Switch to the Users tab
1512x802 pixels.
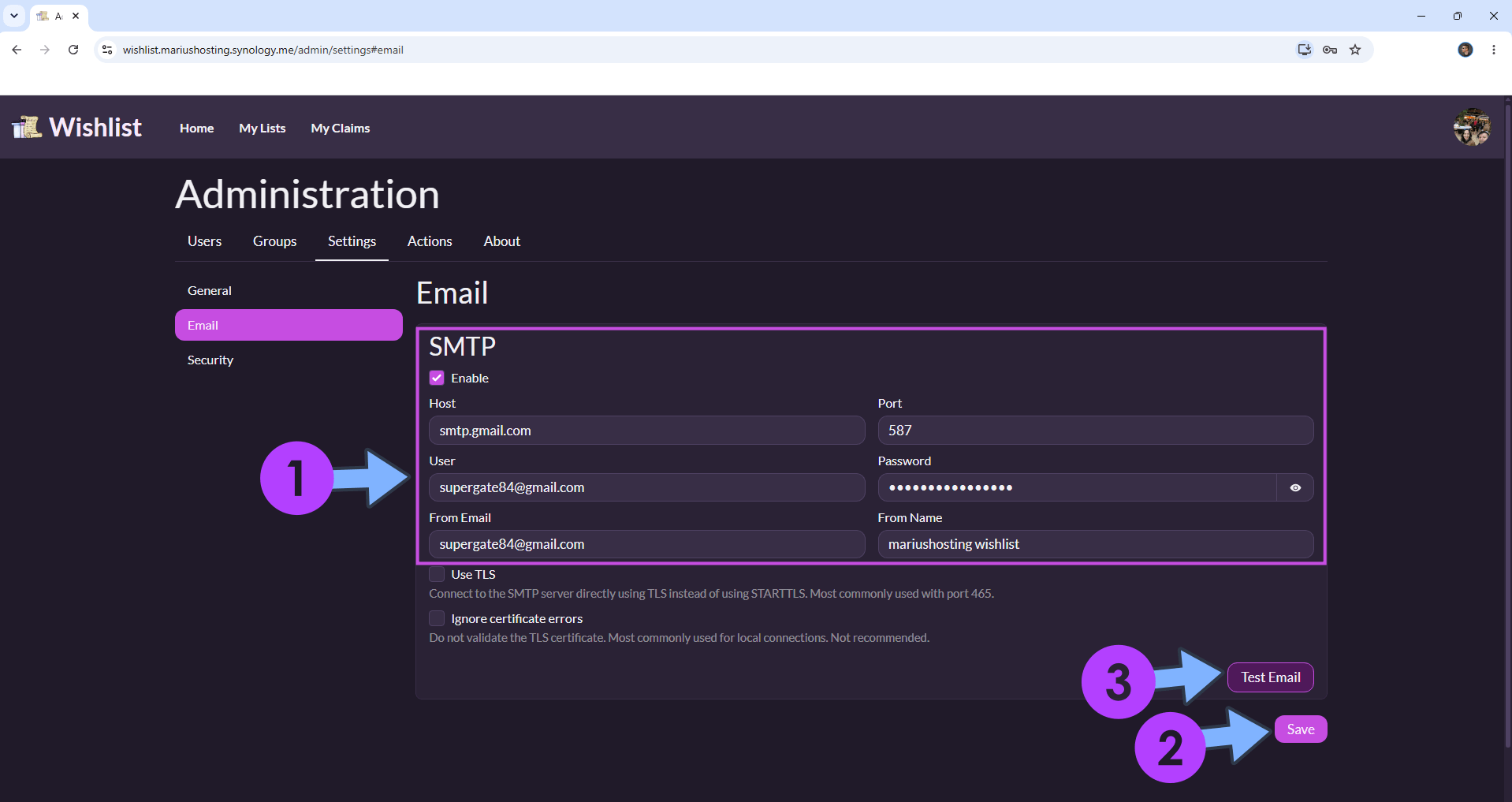pos(204,241)
